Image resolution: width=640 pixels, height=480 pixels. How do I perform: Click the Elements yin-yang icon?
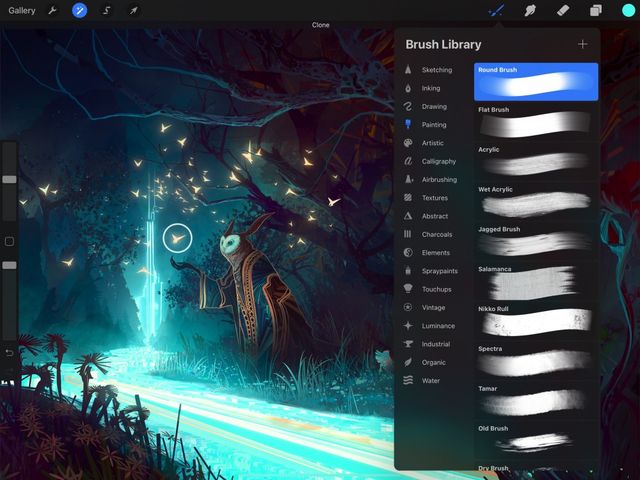408,253
